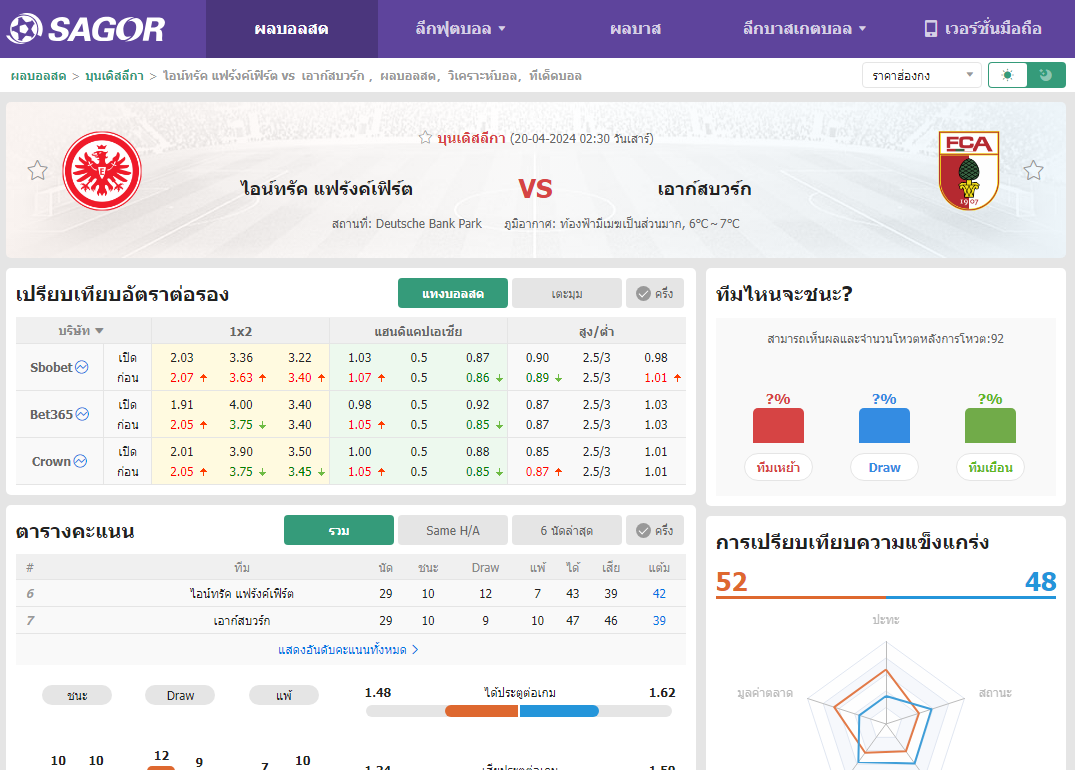Click the Crown odds history icon

pyautogui.click(x=80, y=461)
